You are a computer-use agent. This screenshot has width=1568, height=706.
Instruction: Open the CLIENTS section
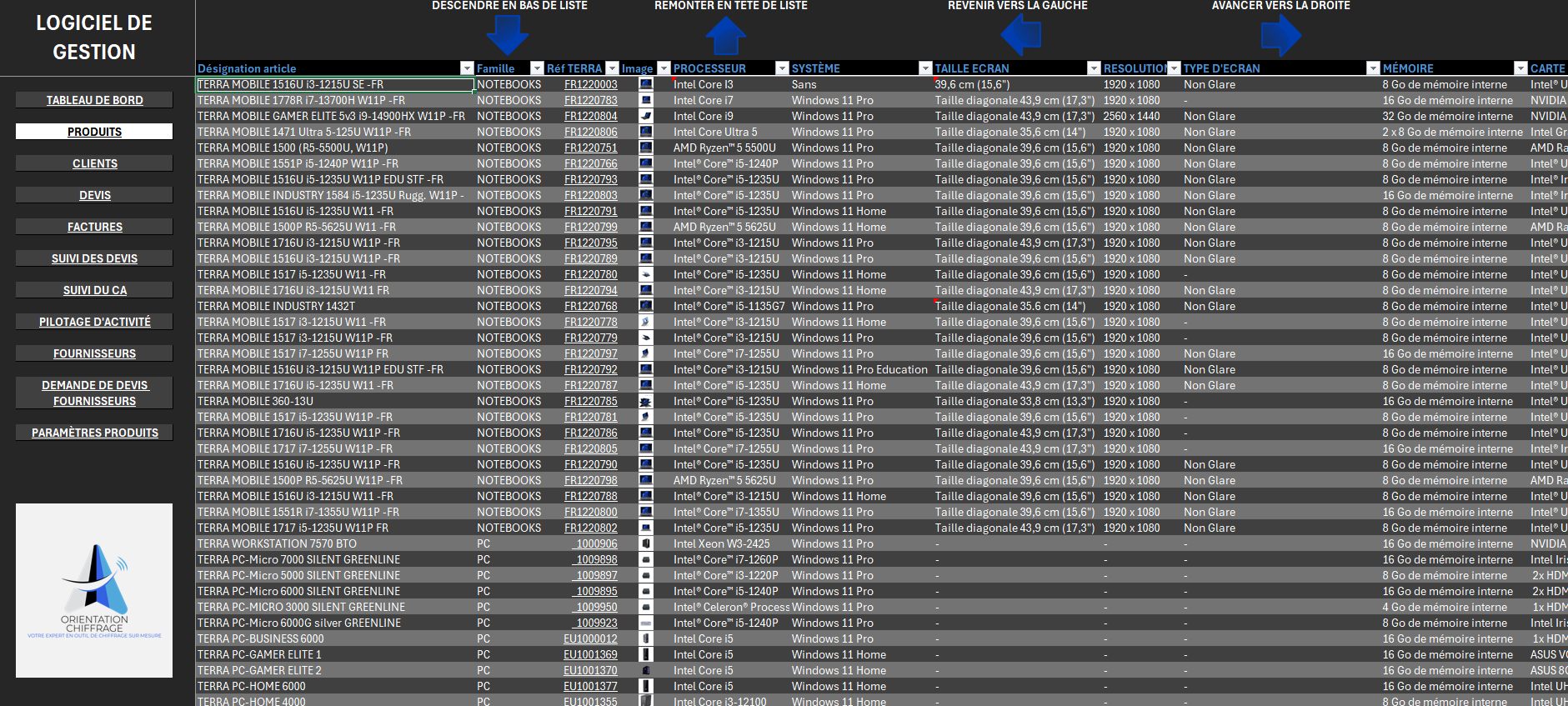pos(94,163)
